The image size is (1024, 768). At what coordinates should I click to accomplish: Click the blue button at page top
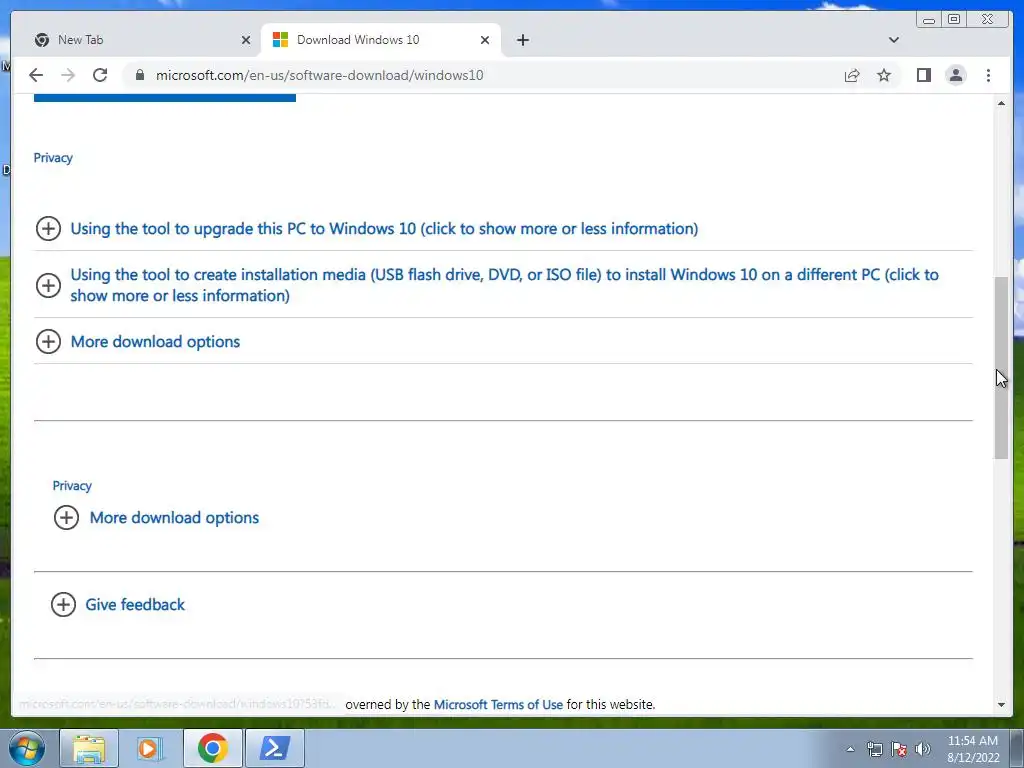pos(165,97)
